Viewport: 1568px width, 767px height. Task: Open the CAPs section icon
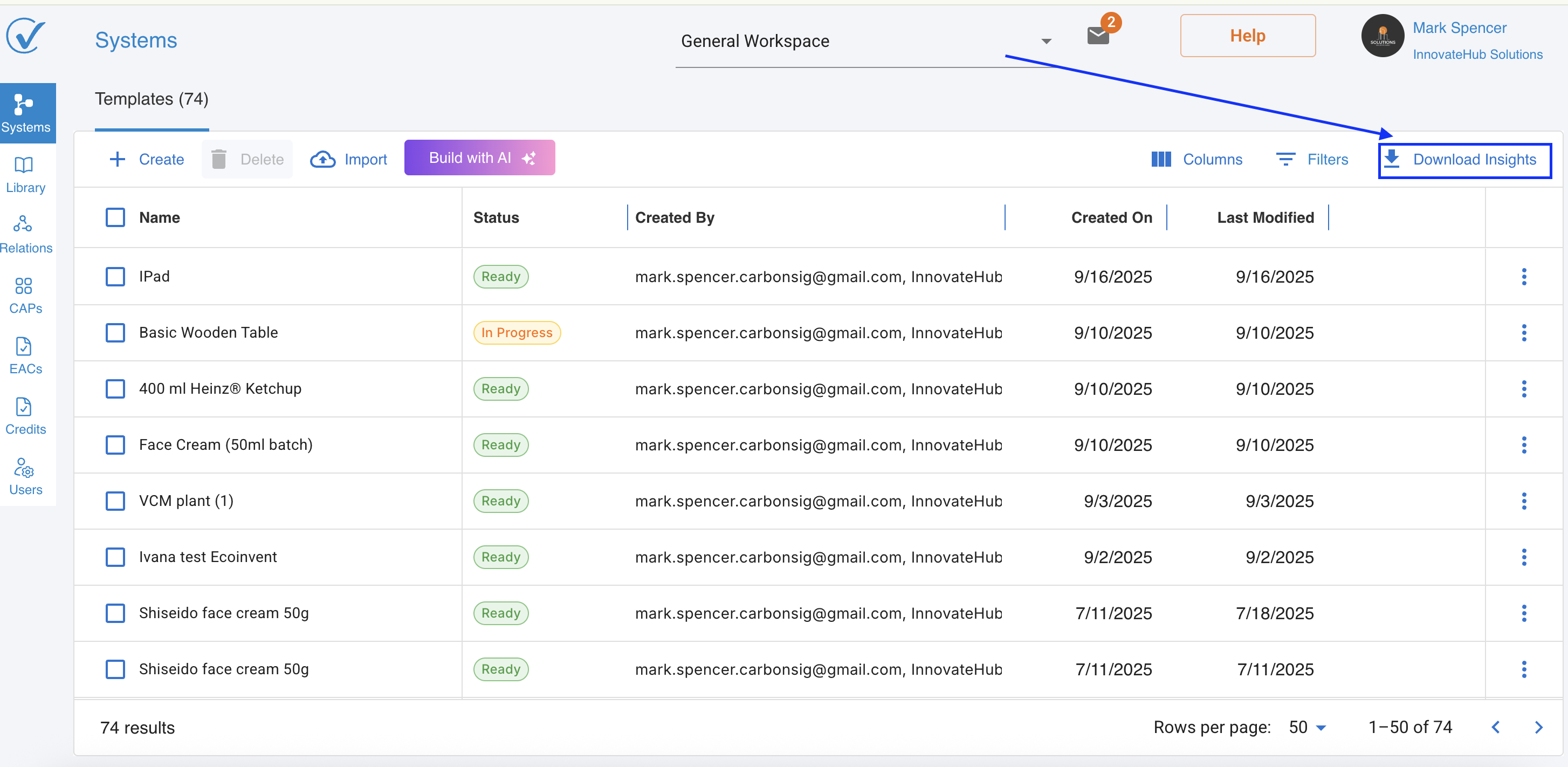pos(24,295)
